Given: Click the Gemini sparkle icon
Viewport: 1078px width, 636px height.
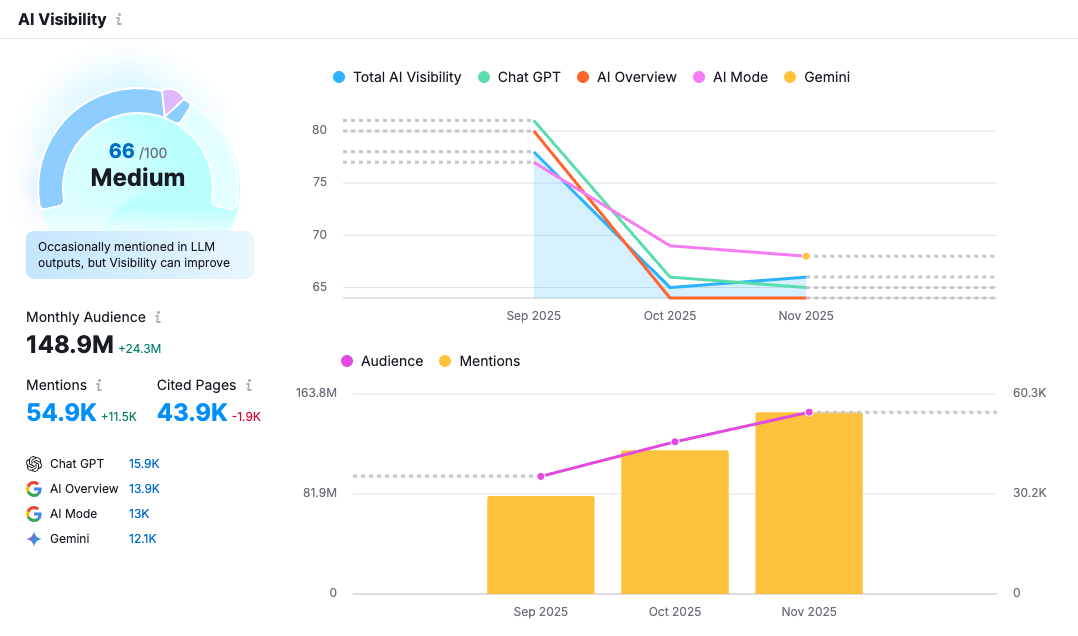Looking at the screenshot, I should click(34, 538).
